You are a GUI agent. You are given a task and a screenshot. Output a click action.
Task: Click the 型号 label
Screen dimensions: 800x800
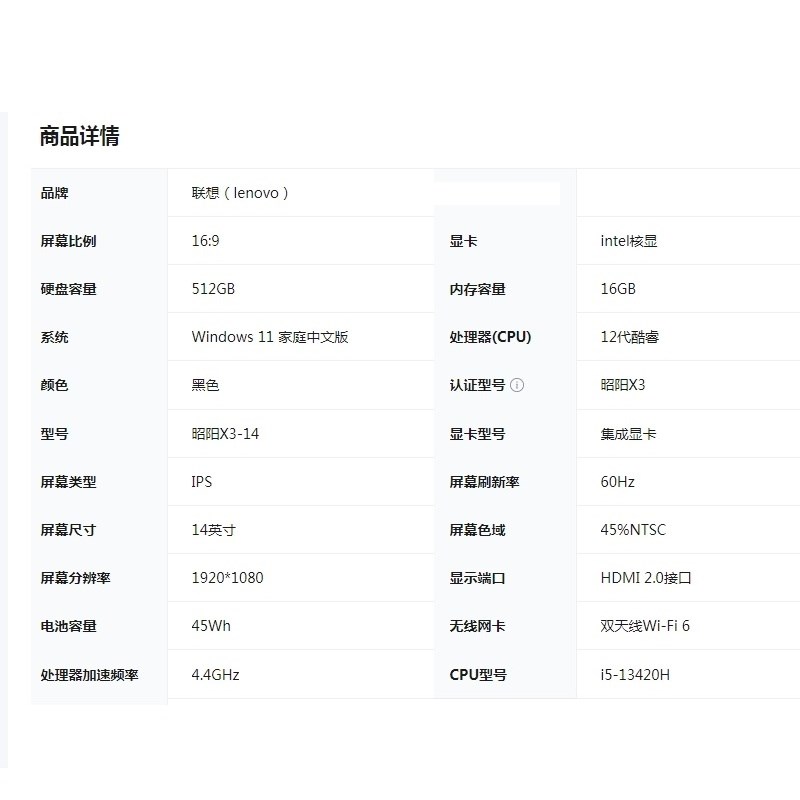click(55, 434)
